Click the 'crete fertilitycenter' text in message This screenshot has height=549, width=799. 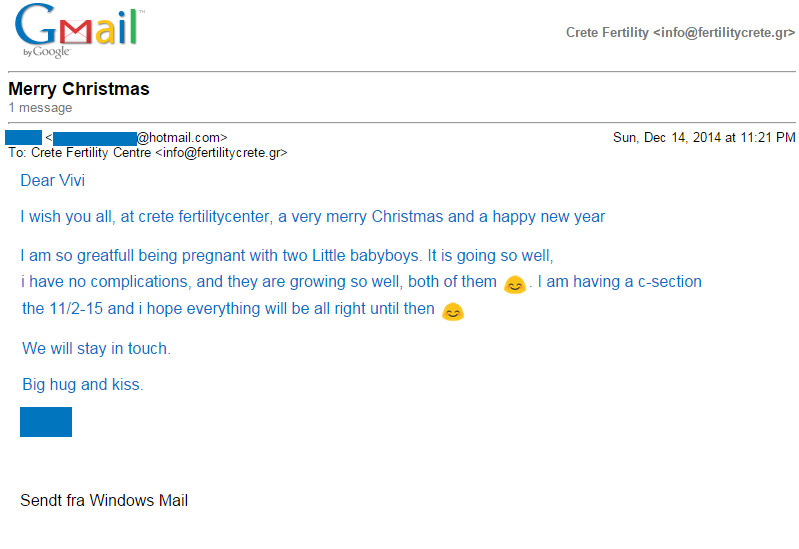pos(204,217)
